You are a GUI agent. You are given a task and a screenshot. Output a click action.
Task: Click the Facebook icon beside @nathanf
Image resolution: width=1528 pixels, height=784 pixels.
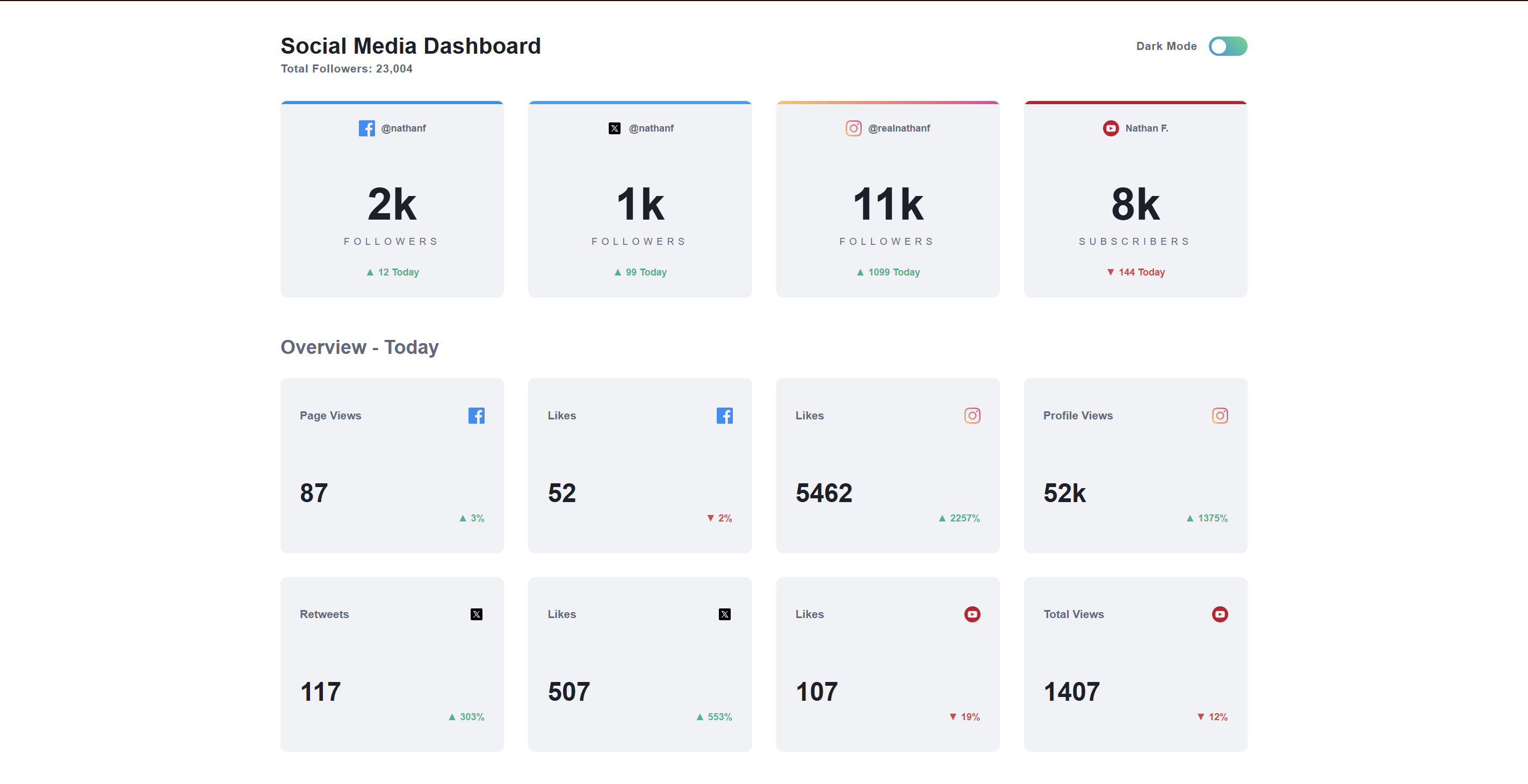tap(366, 128)
